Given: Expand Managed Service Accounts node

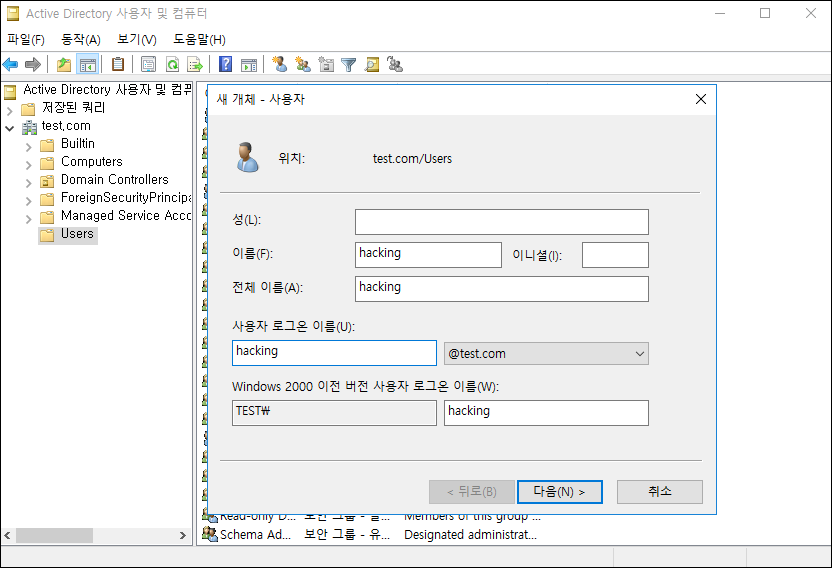Looking at the screenshot, I should click(29, 219).
